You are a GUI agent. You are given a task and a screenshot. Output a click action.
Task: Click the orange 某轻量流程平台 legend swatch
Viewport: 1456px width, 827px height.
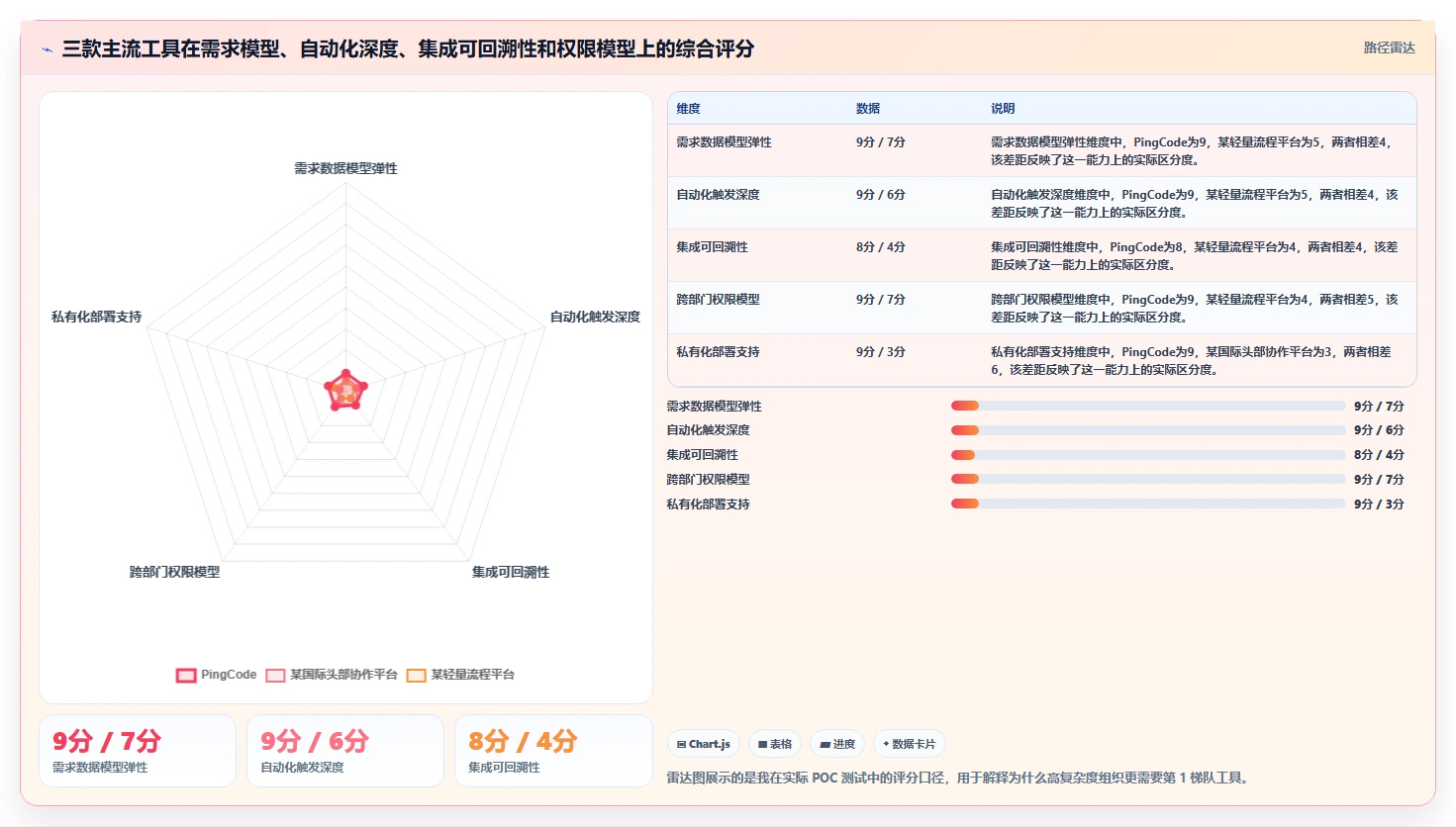[417, 676]
